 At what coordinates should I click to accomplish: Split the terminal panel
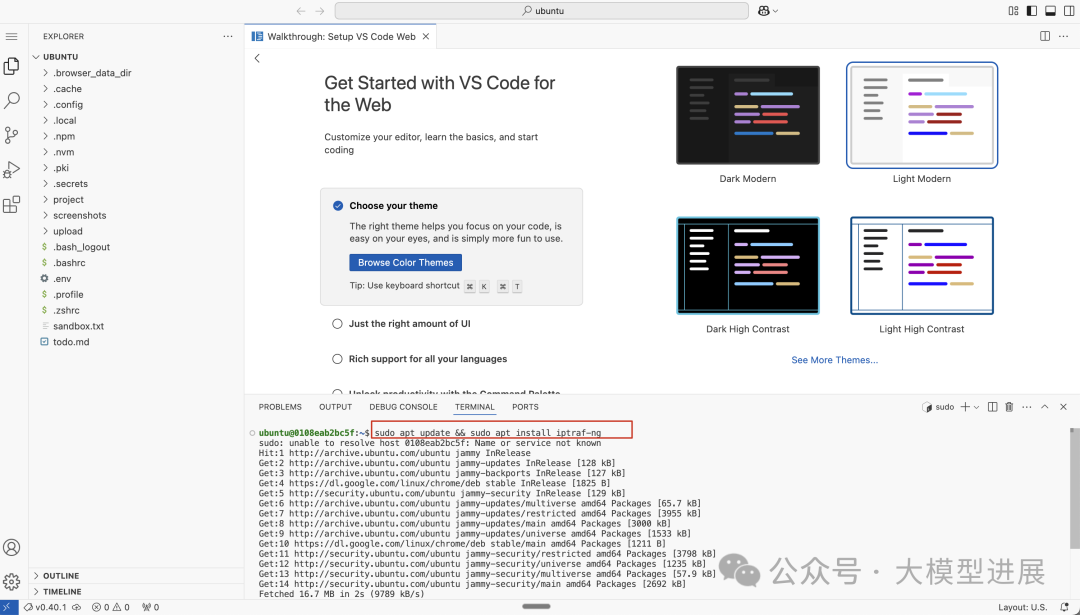(x=993, y=407)
